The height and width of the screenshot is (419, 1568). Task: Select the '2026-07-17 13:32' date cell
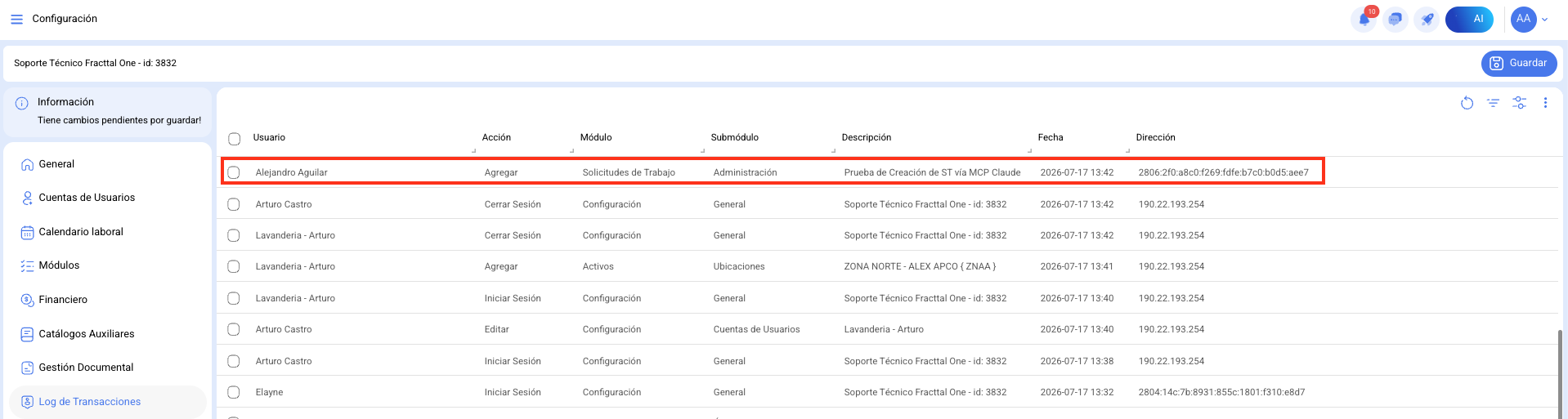pos(1077,392)
